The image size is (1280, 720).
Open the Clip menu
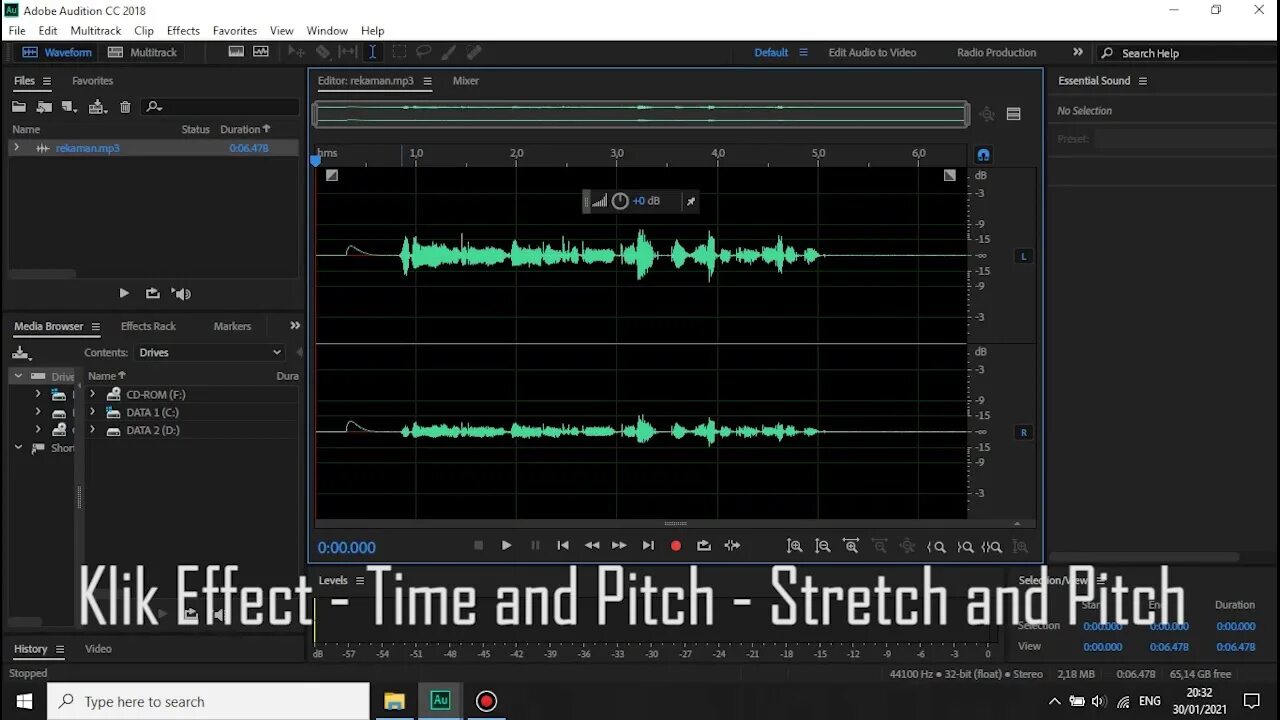coord(144,31)
